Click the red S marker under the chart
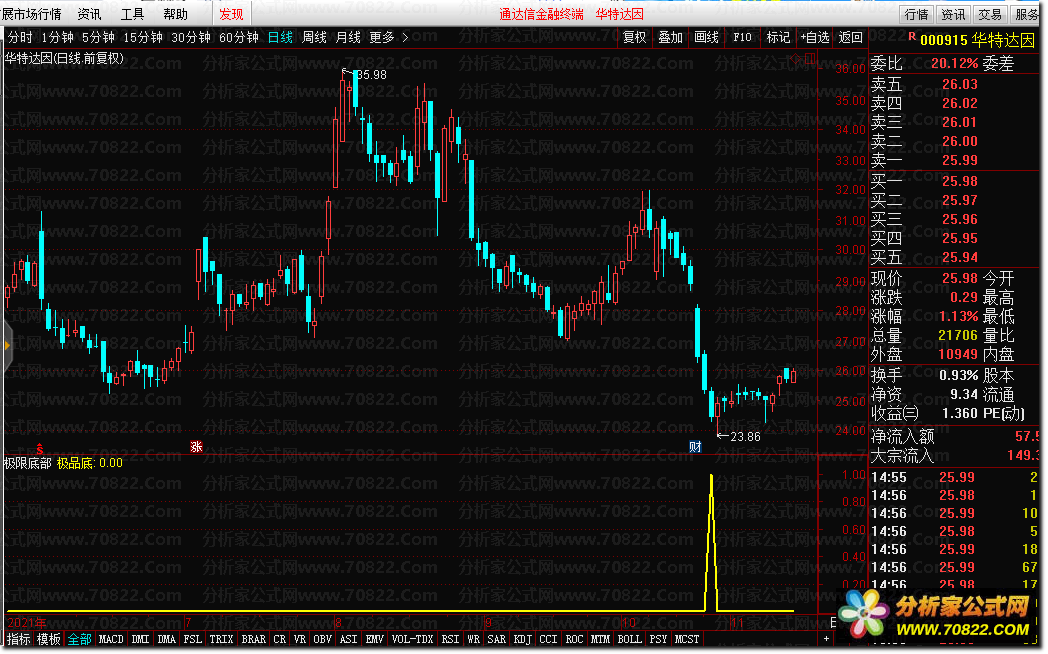 pyautogui.click(x=40, y=449)
